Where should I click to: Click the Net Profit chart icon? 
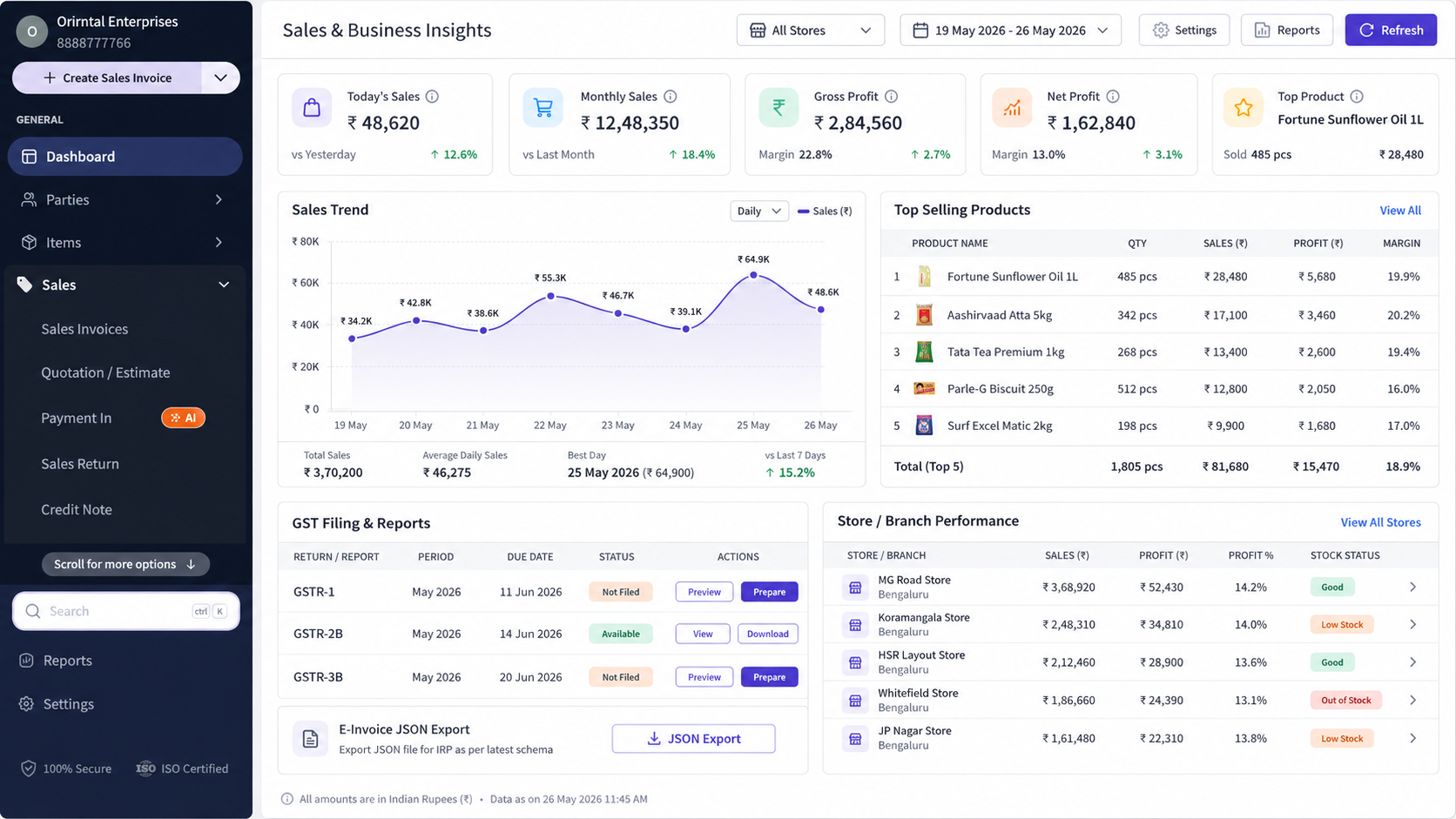(x=1012, y=108)
